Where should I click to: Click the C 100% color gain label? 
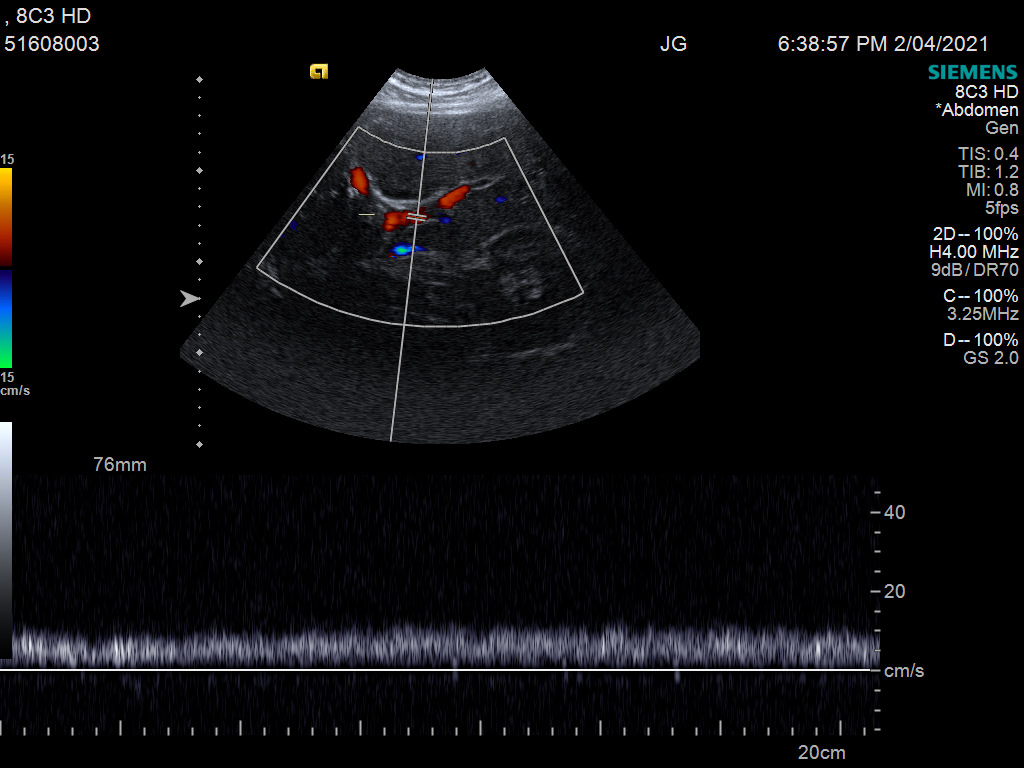[x=981, y=296]
